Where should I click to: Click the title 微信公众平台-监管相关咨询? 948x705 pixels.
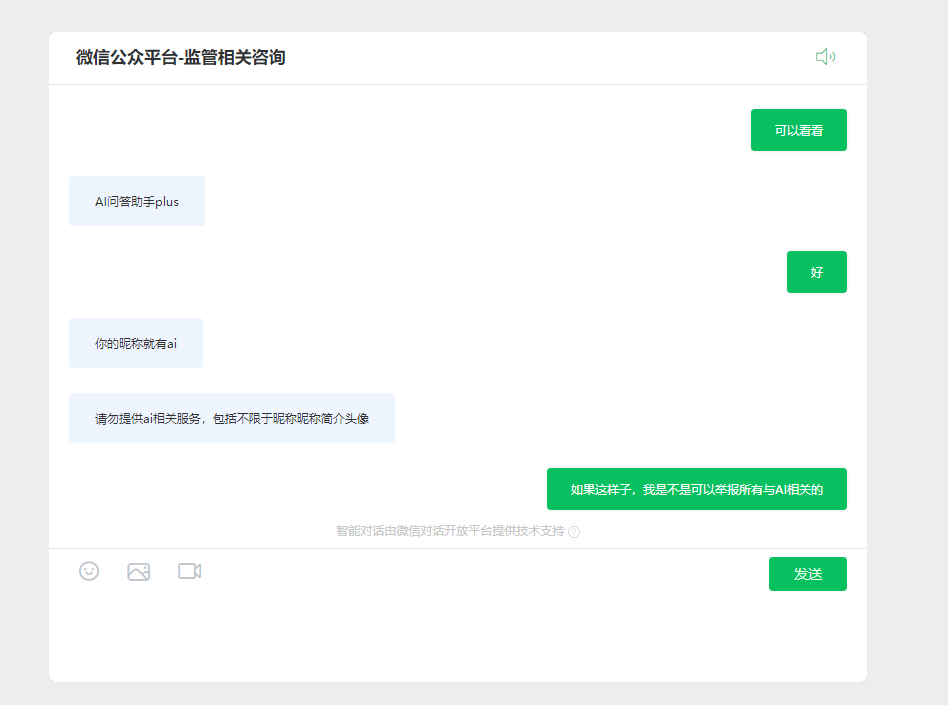point(180,57)
